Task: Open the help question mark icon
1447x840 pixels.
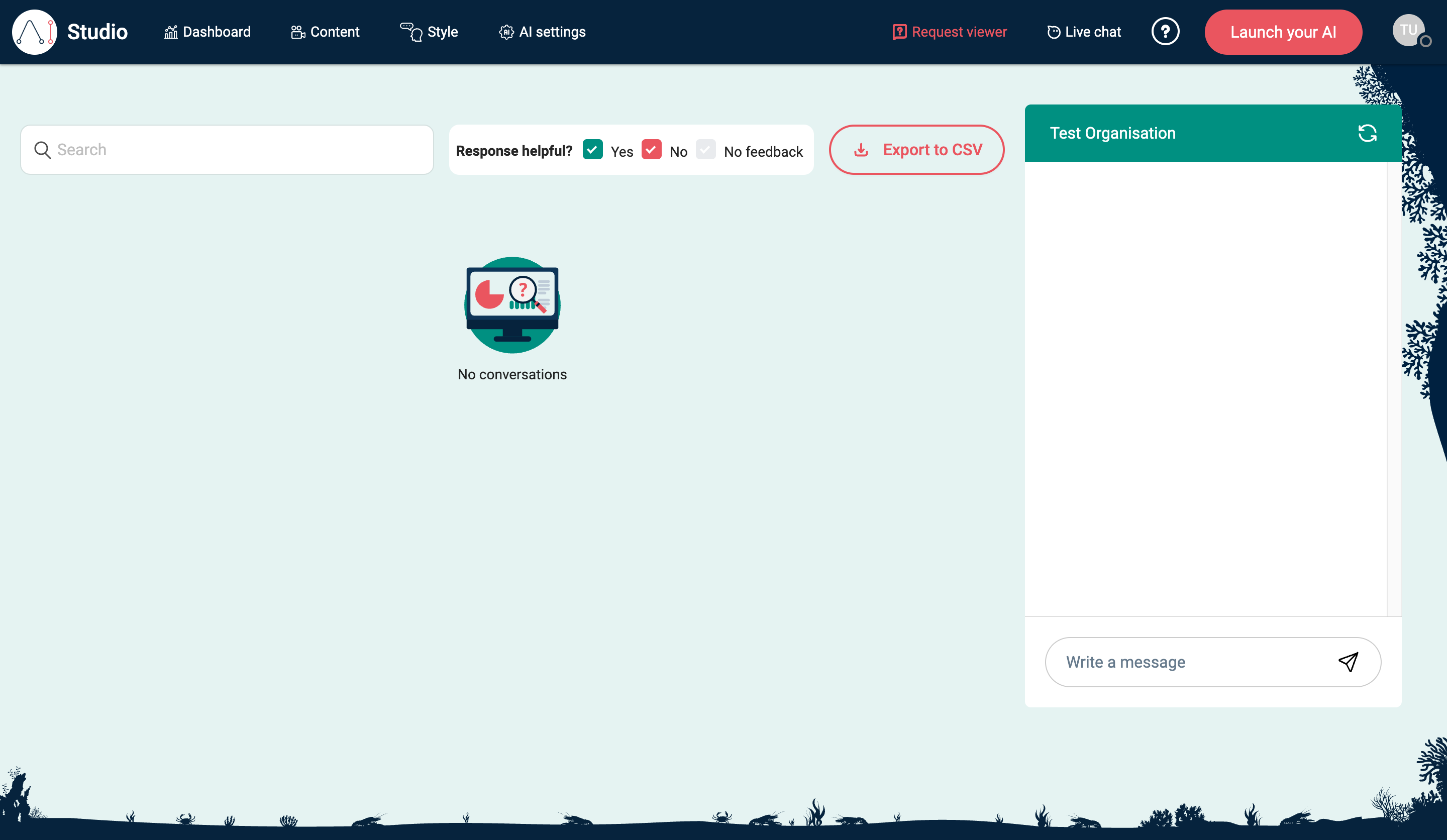Action: 1166,31
